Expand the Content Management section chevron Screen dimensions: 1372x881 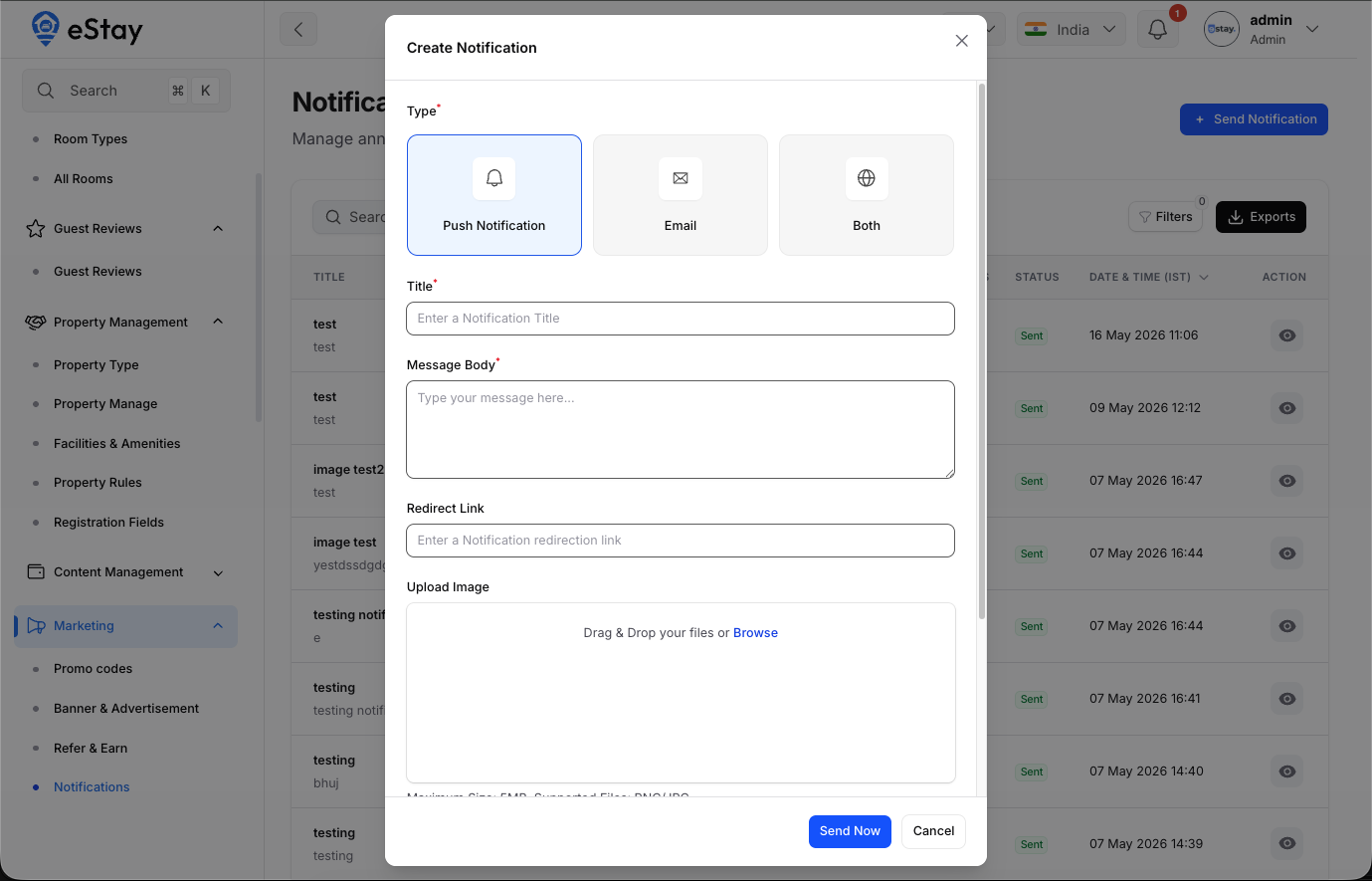click(218, 573)
